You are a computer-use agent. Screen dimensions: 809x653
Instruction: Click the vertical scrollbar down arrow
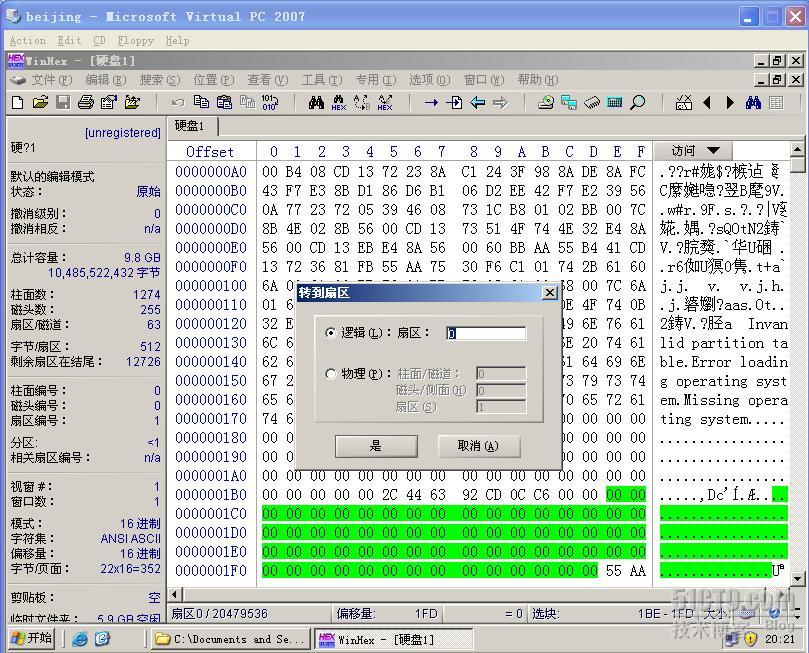pos(797,579)
